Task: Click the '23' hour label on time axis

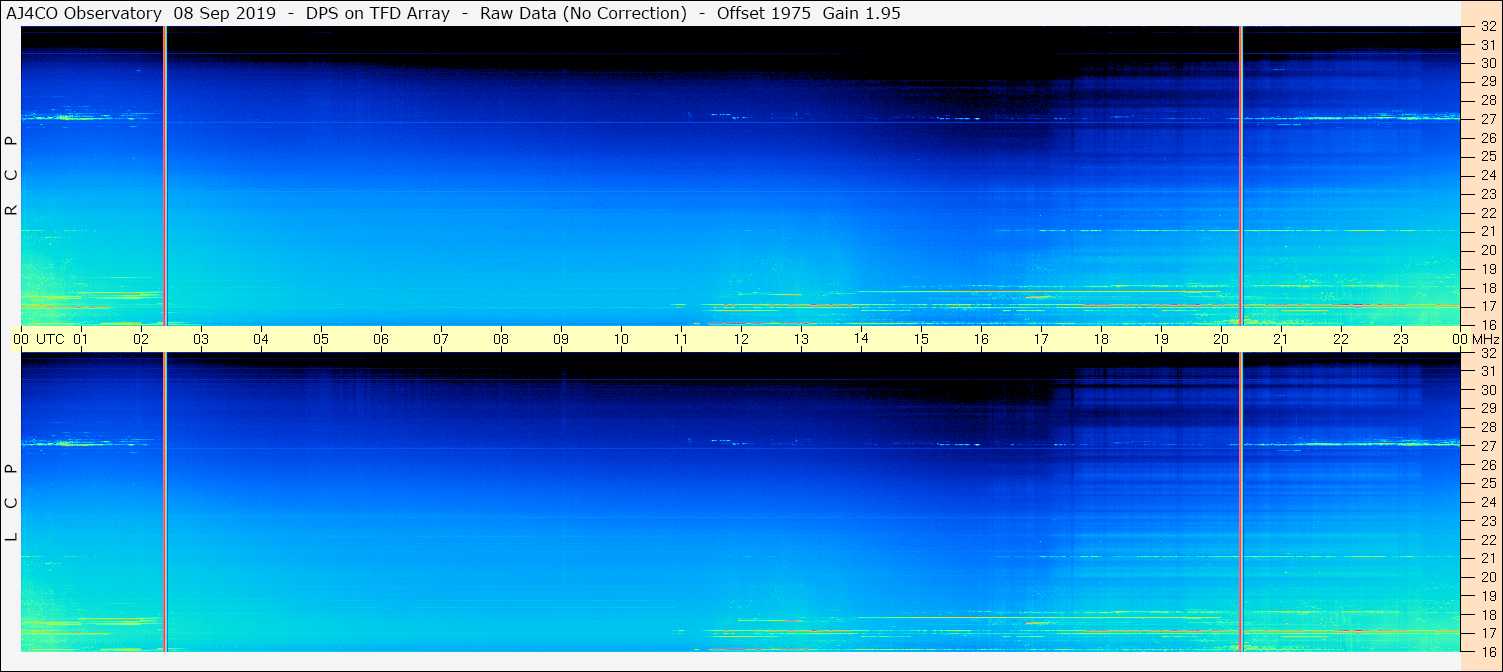Action: tap(1401, 339)
